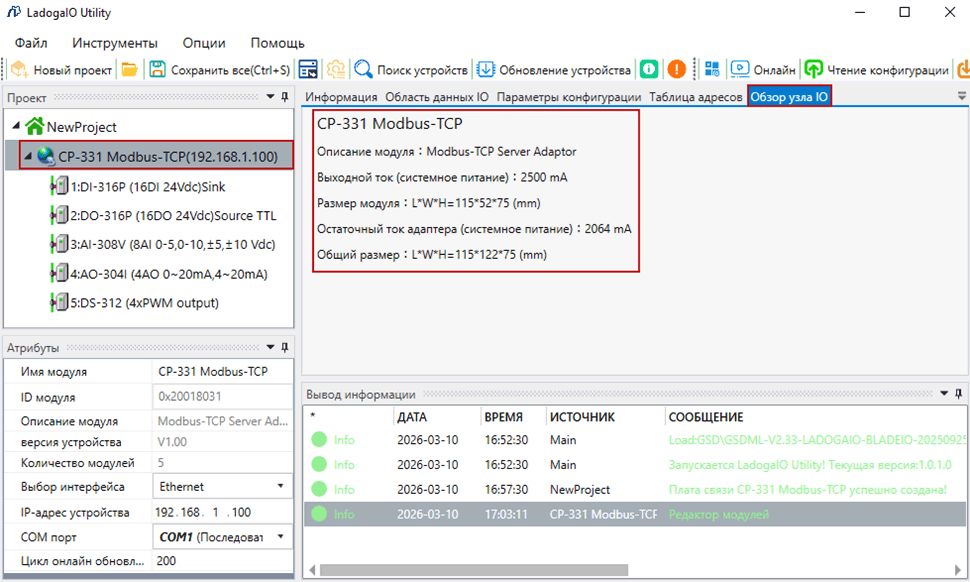
Task: Select module 2:DO-316P in tree
Action: [173, 215]
